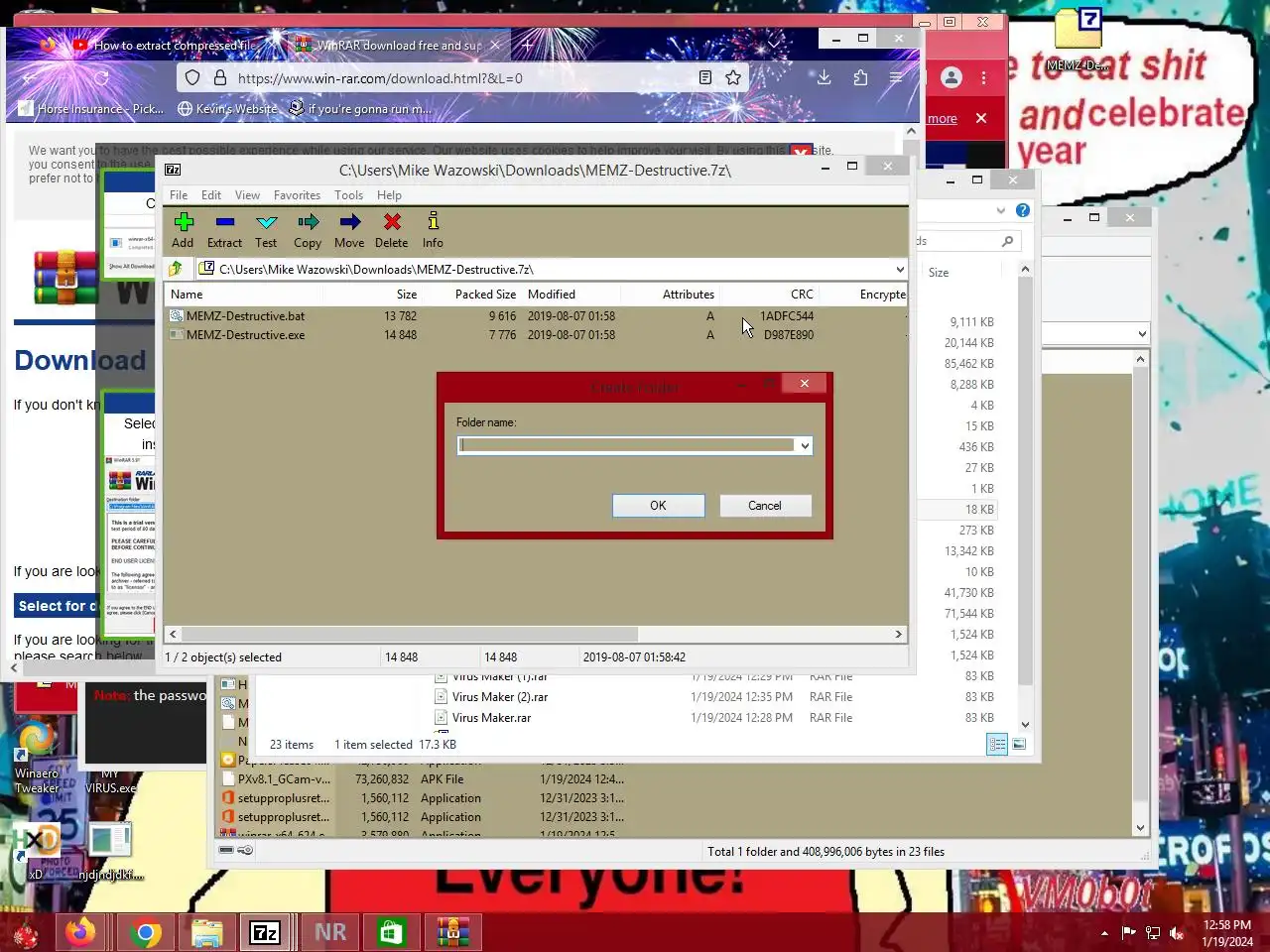Screen dimensions: 1270x952
Task: Open the 7-Zip View menu
Action: (247, 195)
